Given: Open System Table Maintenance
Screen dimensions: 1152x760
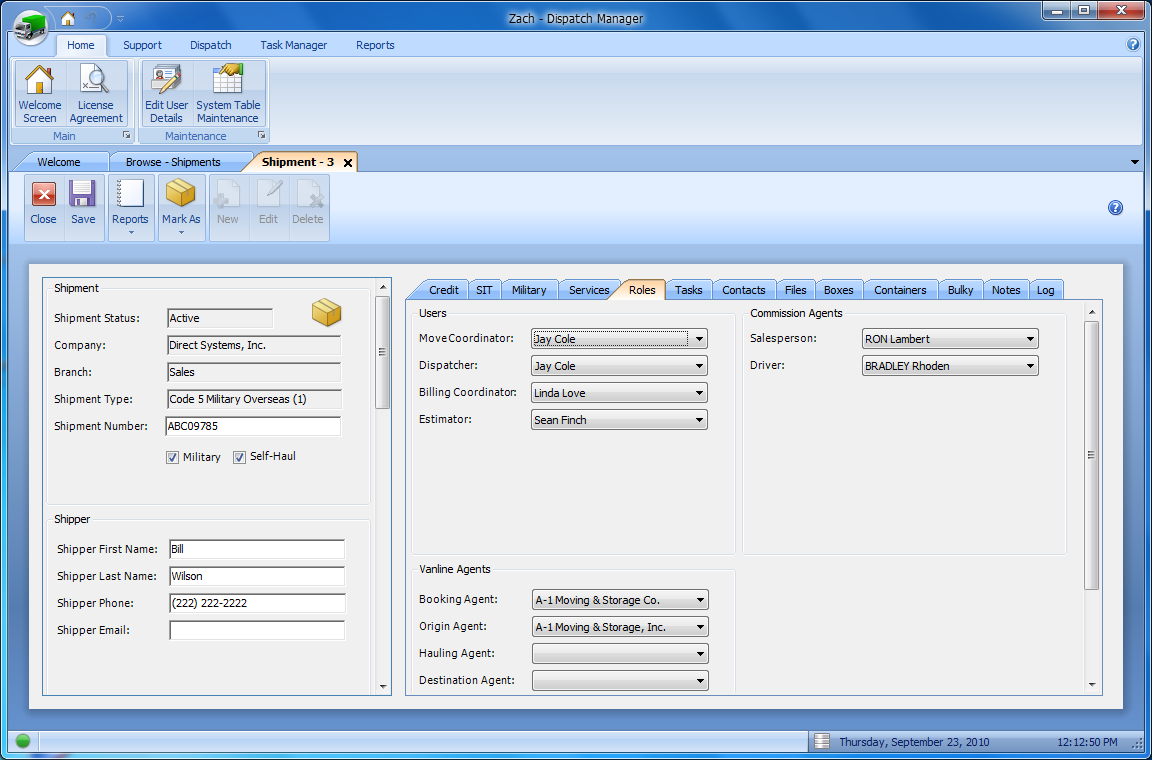Looking at the screenshot, I should pos(227,81).
